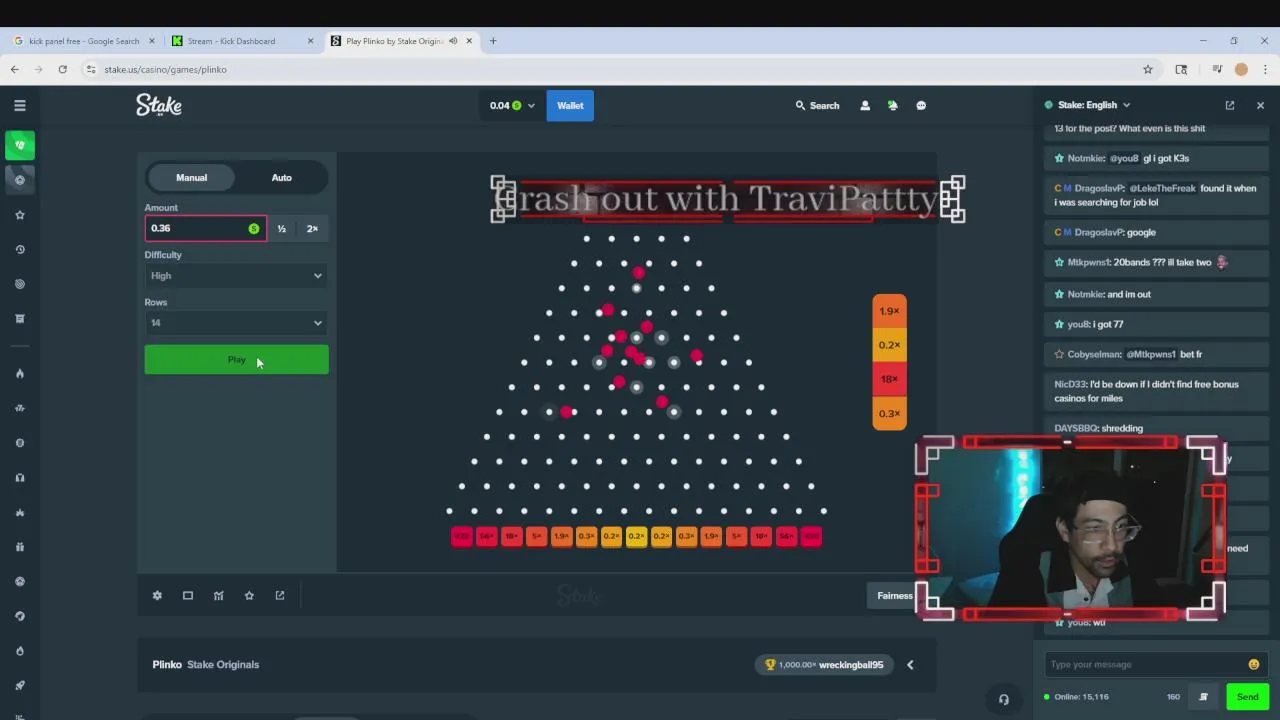Open emoji picker in chat input

1254,664
